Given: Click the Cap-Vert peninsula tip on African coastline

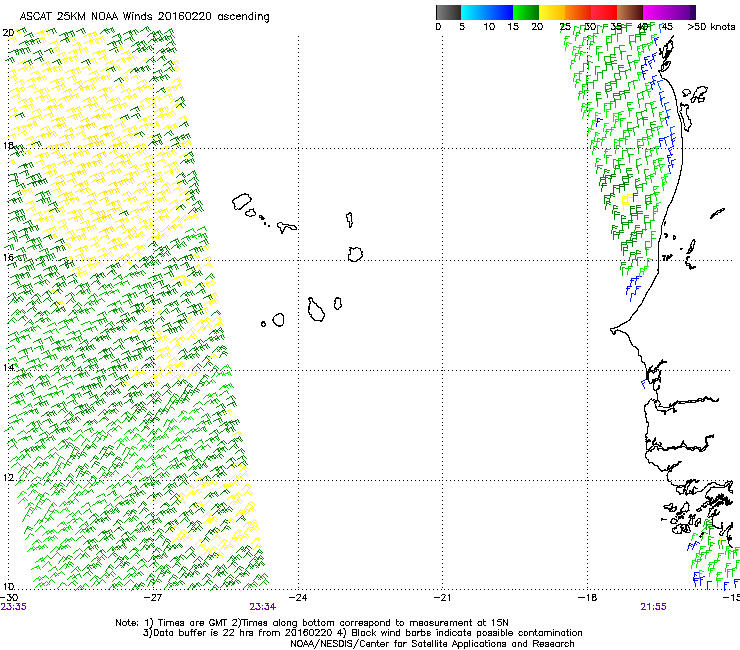Looking at the screenshot, I should (613, 330).
